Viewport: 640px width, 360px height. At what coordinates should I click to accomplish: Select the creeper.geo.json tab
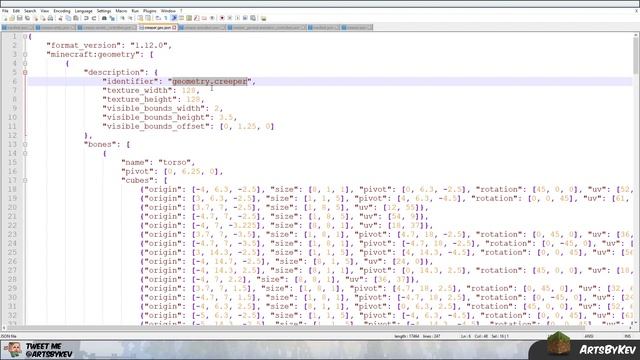(x=157, y=27)
